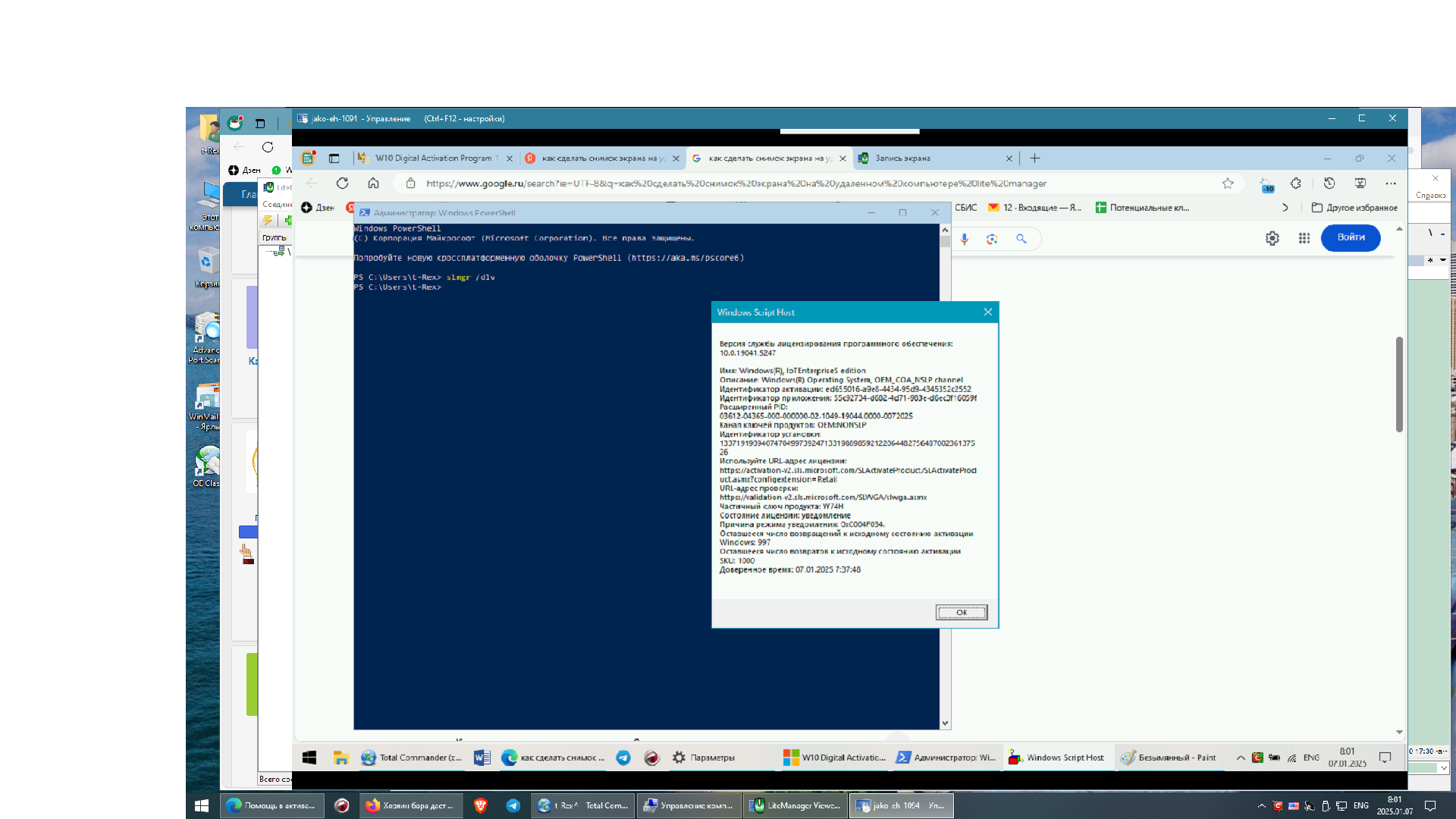Switch to LiteManager Viewer taskbar item
The height and width of the screenshot is (819, 1456).
coord(795,805)
